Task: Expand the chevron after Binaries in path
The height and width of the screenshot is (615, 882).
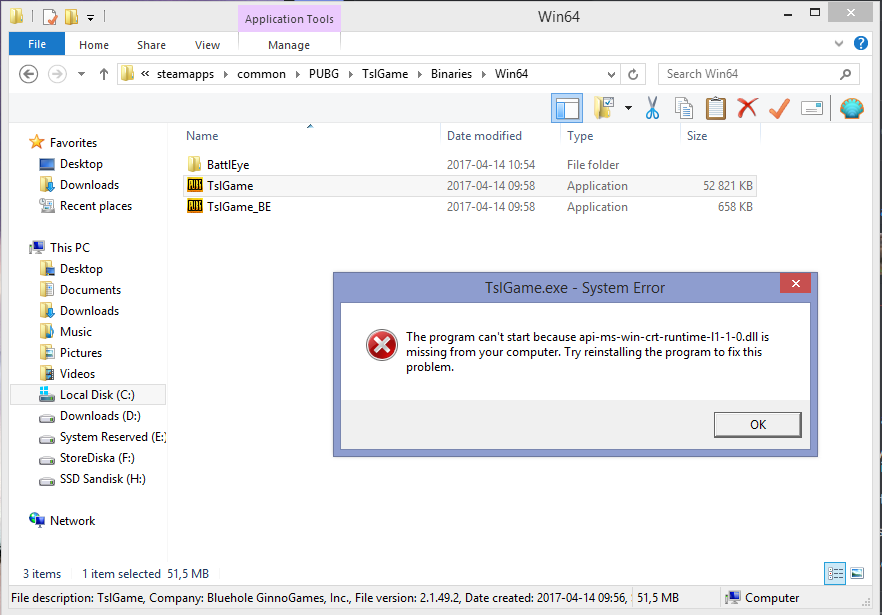Action: (483, 74)
